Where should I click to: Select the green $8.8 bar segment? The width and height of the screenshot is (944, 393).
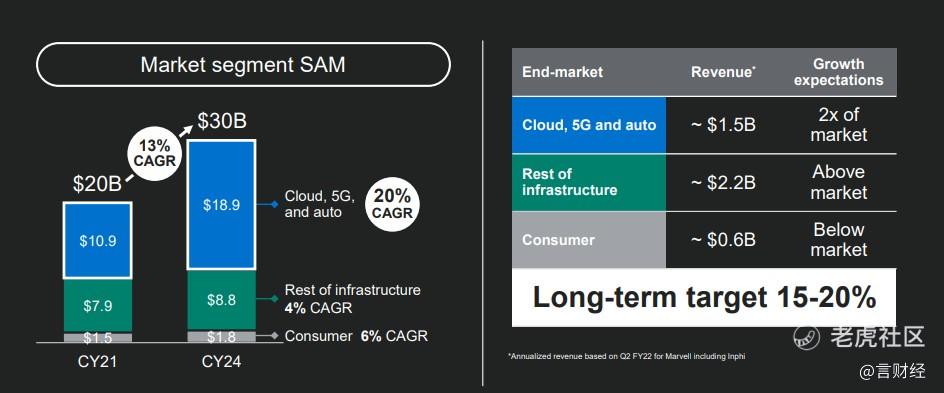tap(222, 300)
